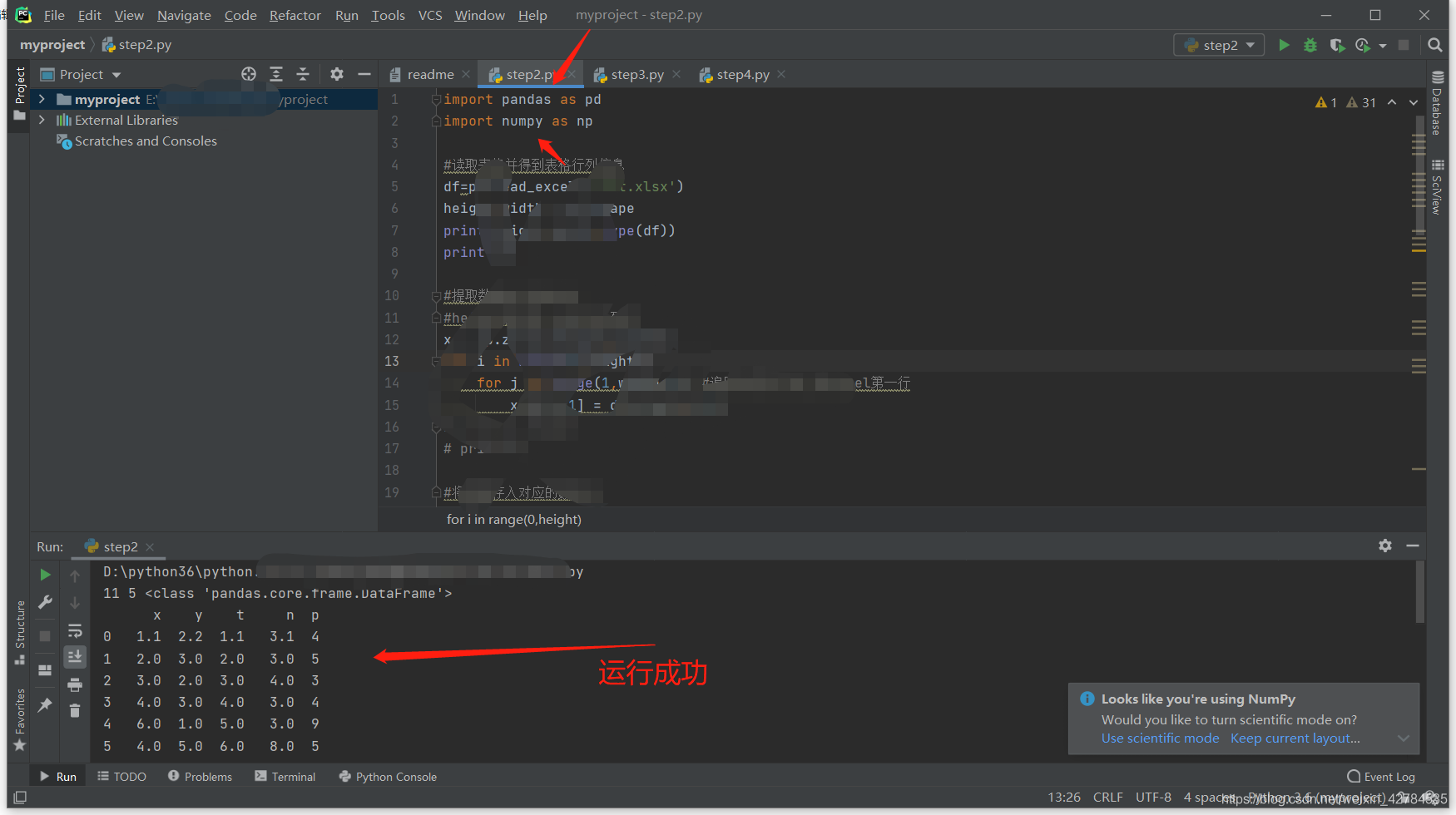
Task: Expand External Libraries tree node
Action: [x=42, y=120]
